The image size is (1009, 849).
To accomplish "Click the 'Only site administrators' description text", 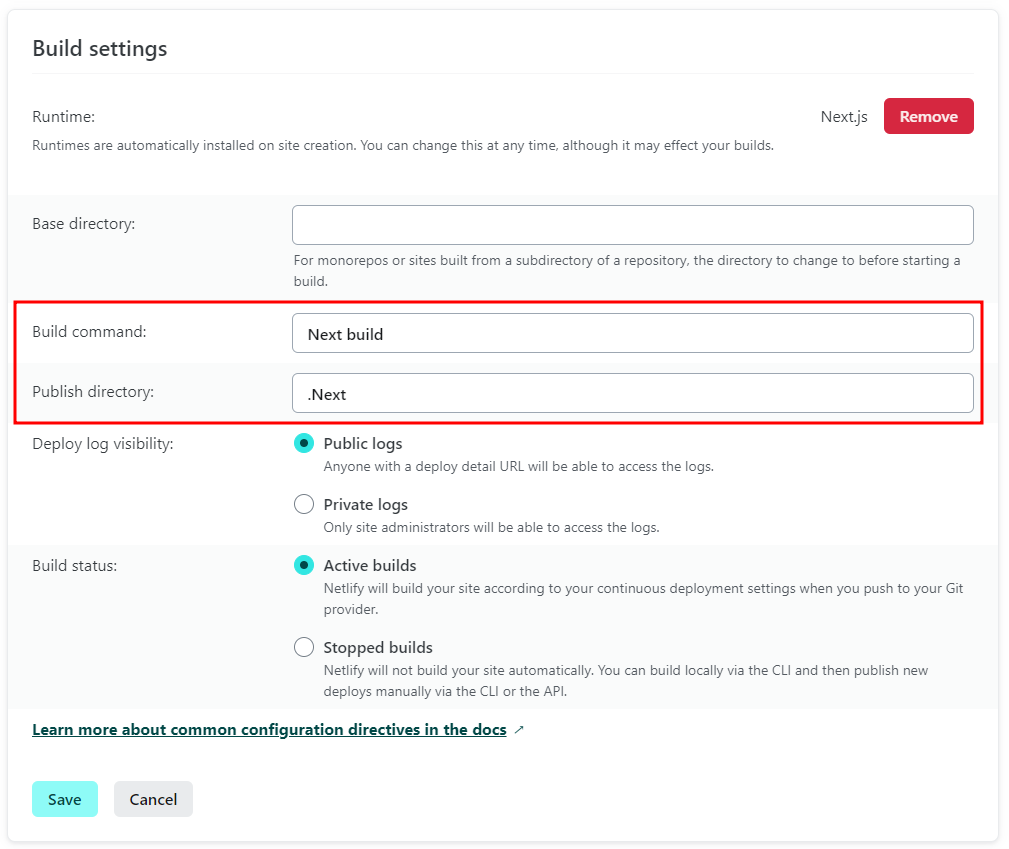I will click(492, 527).
